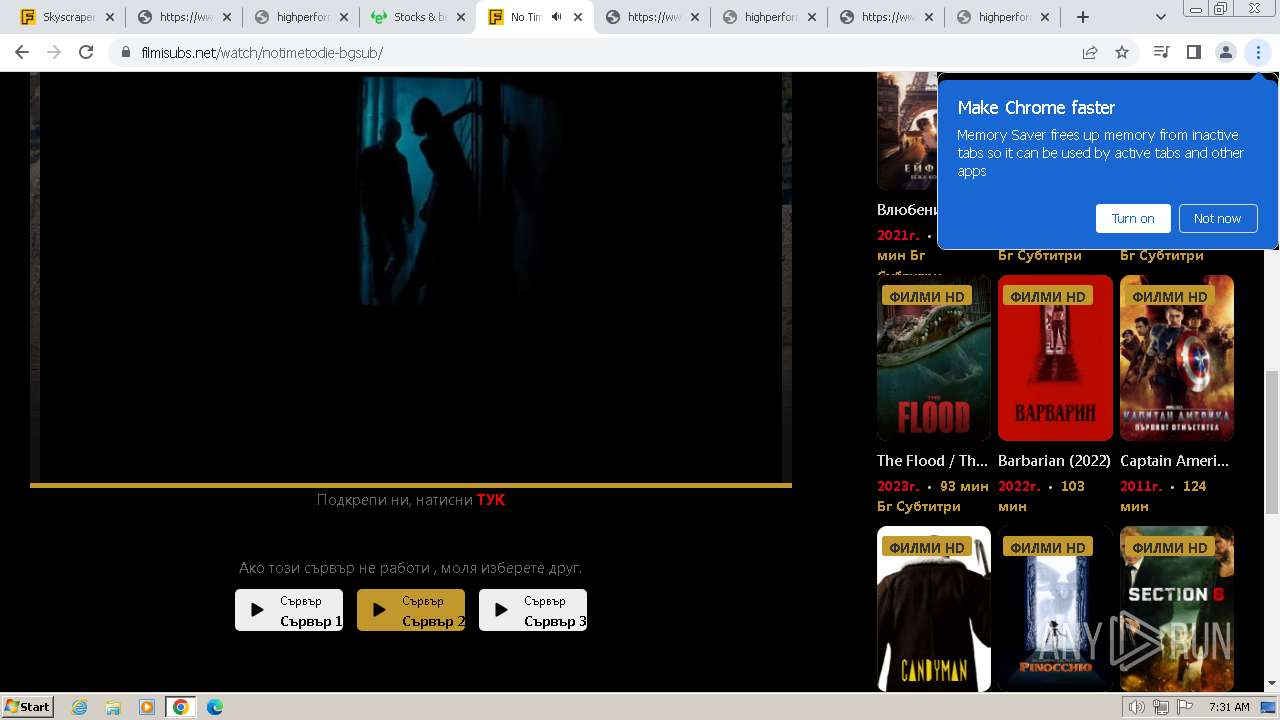
Task: Open Windows Media Player from taskbar
Action: [147, 707]
